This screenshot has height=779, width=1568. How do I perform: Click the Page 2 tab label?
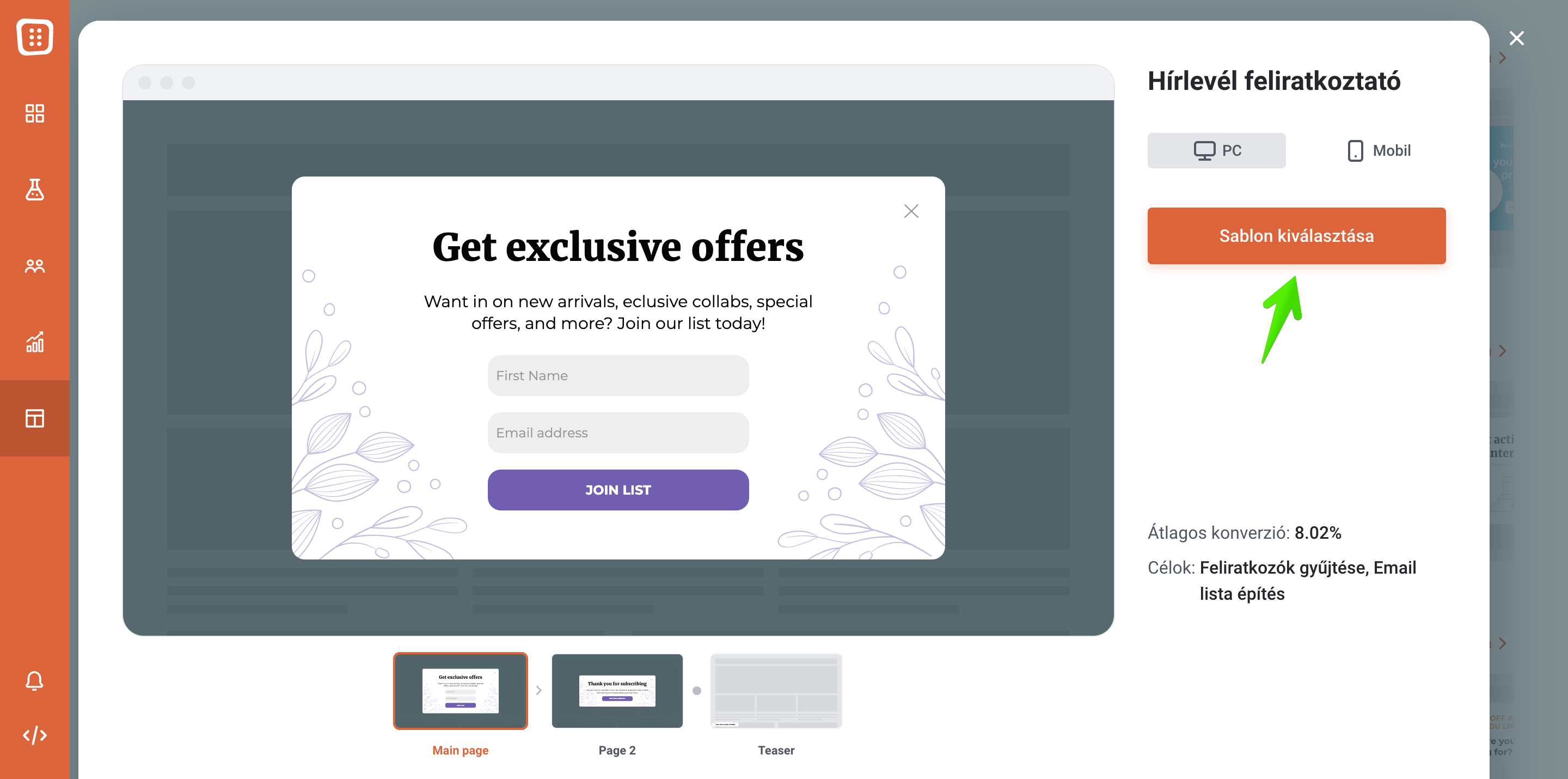(617, 750)
